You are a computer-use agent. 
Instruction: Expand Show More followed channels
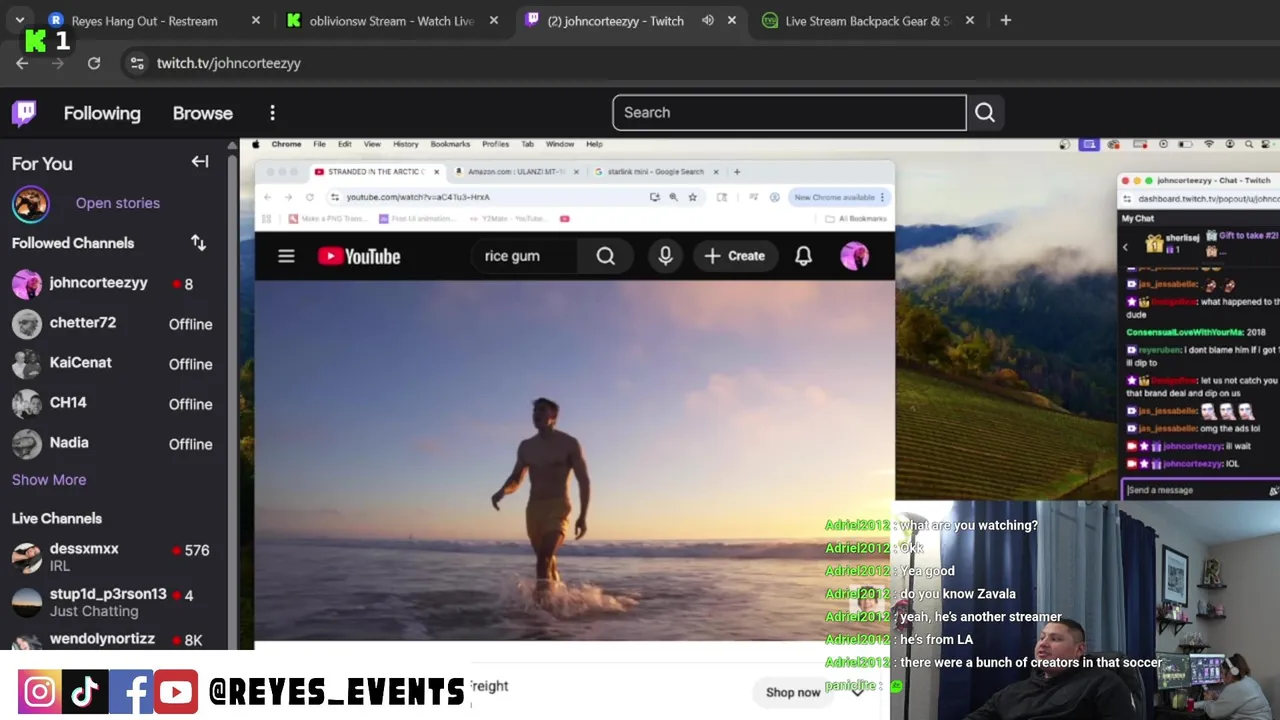[x=49, y=480]
